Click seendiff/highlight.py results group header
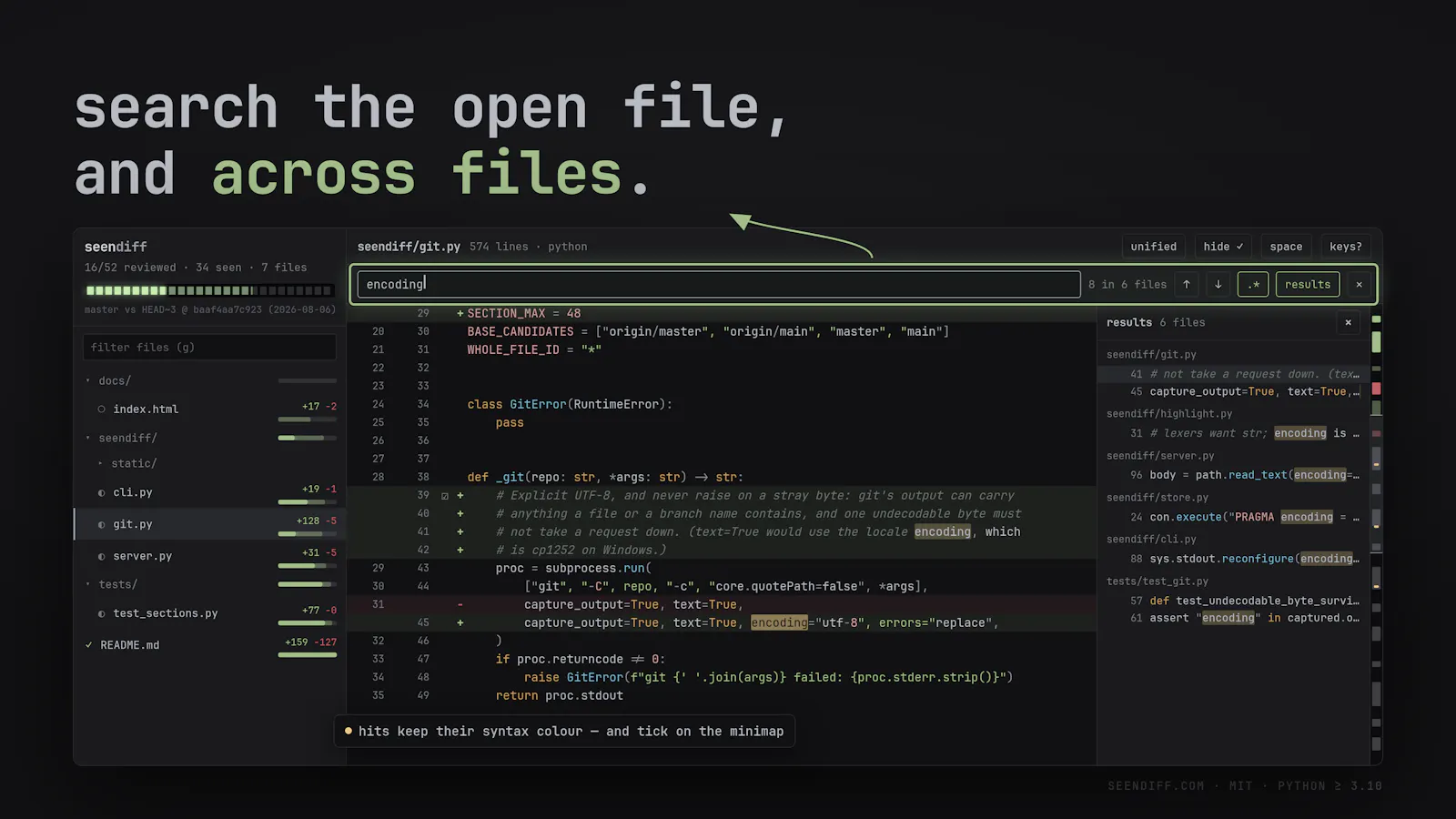This screenshot has width=1456, height=819. 1169,414
